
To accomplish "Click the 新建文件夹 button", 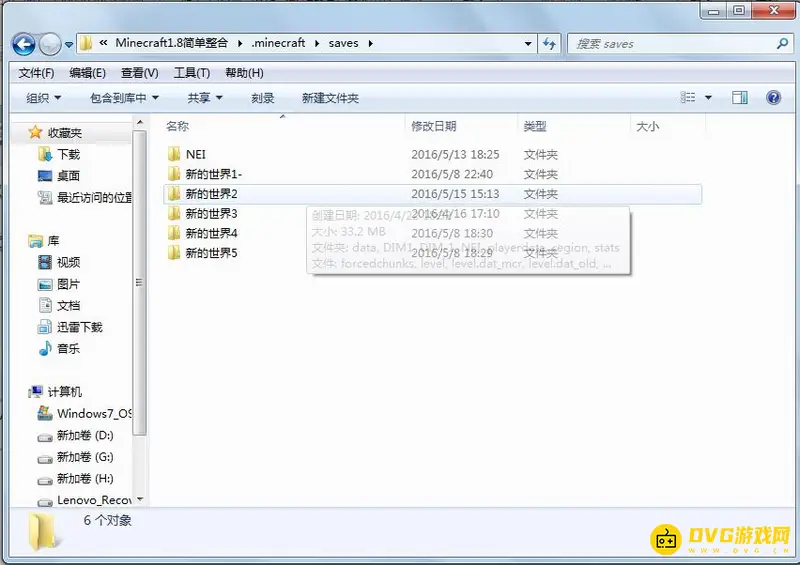I will (330, 98).
